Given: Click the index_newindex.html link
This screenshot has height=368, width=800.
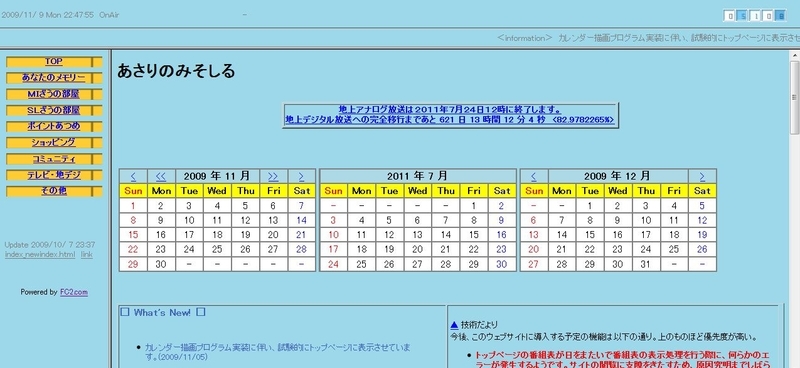Looking at the screenshot, I should [40, 255].
